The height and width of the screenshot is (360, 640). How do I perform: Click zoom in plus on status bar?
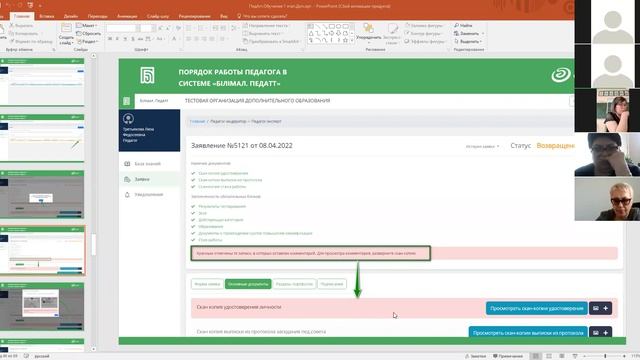click(624, 356)
